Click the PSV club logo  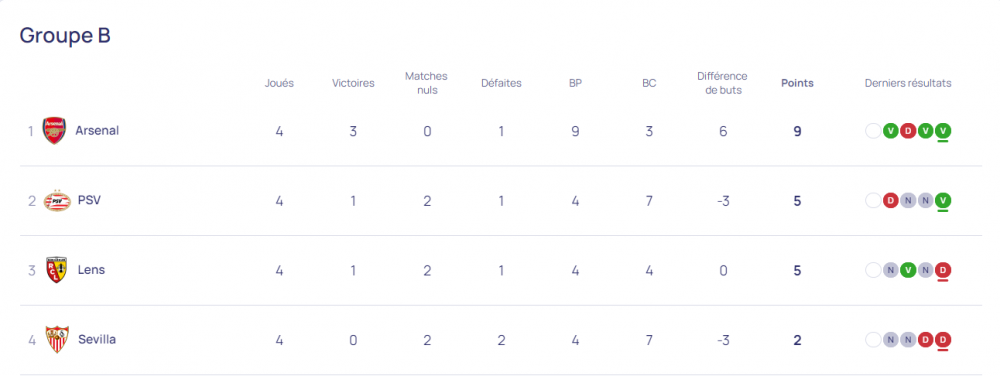pyautogui.click(x=55, y=201)
